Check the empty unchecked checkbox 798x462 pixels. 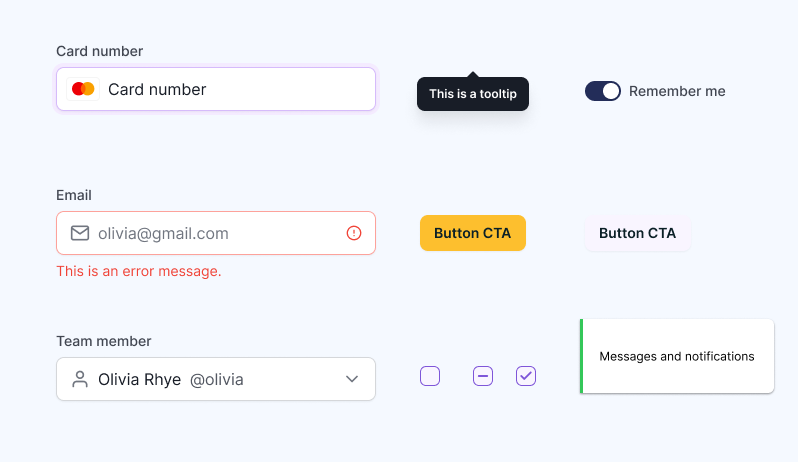point(430,376)
